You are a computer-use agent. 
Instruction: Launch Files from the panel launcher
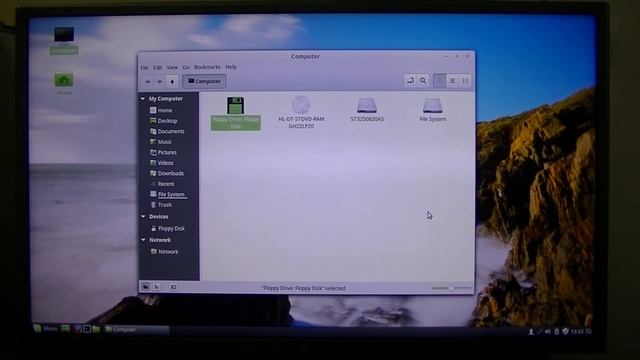(x=96, y=329)
